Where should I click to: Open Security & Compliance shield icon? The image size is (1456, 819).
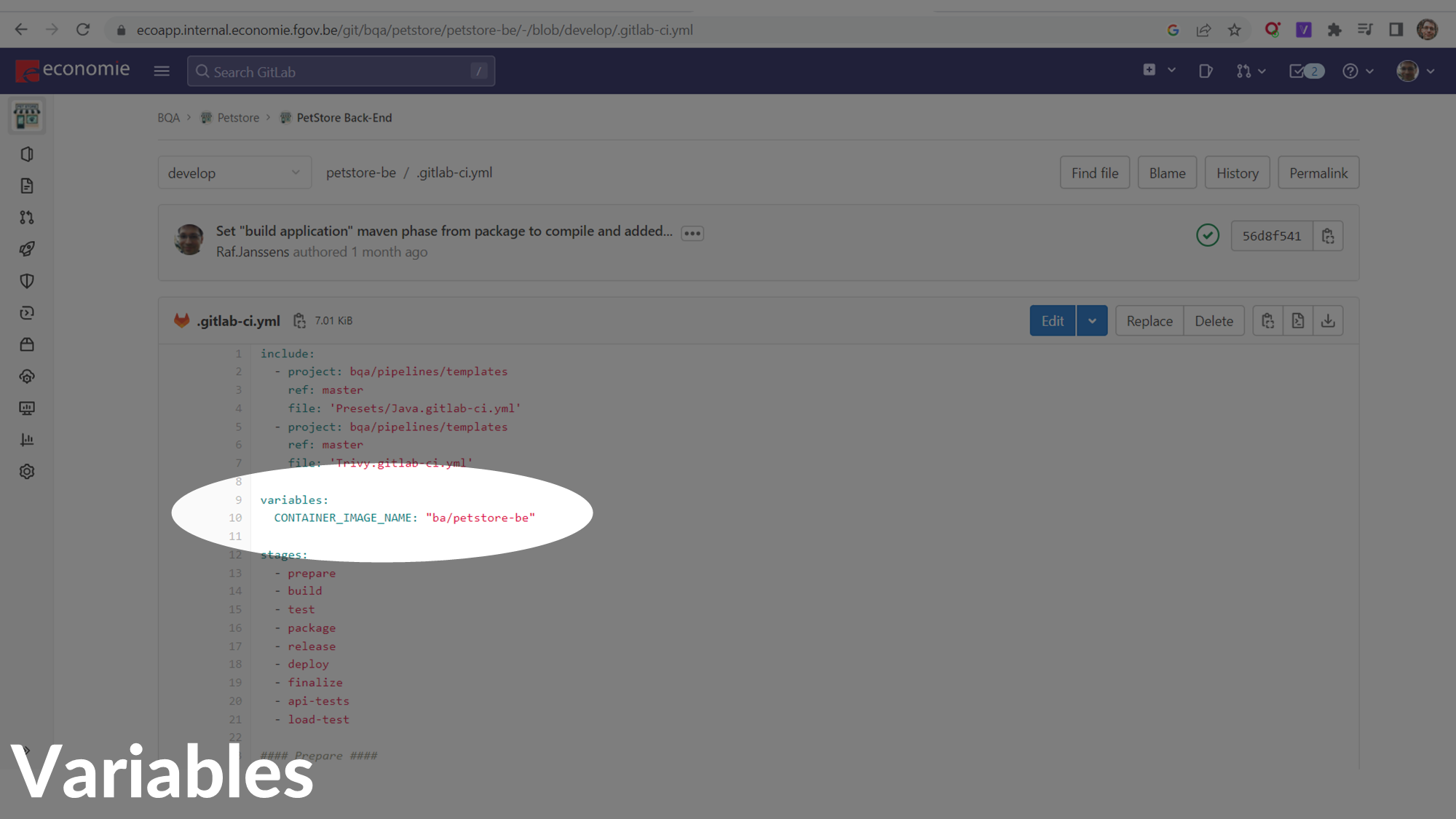coord(27,281)
